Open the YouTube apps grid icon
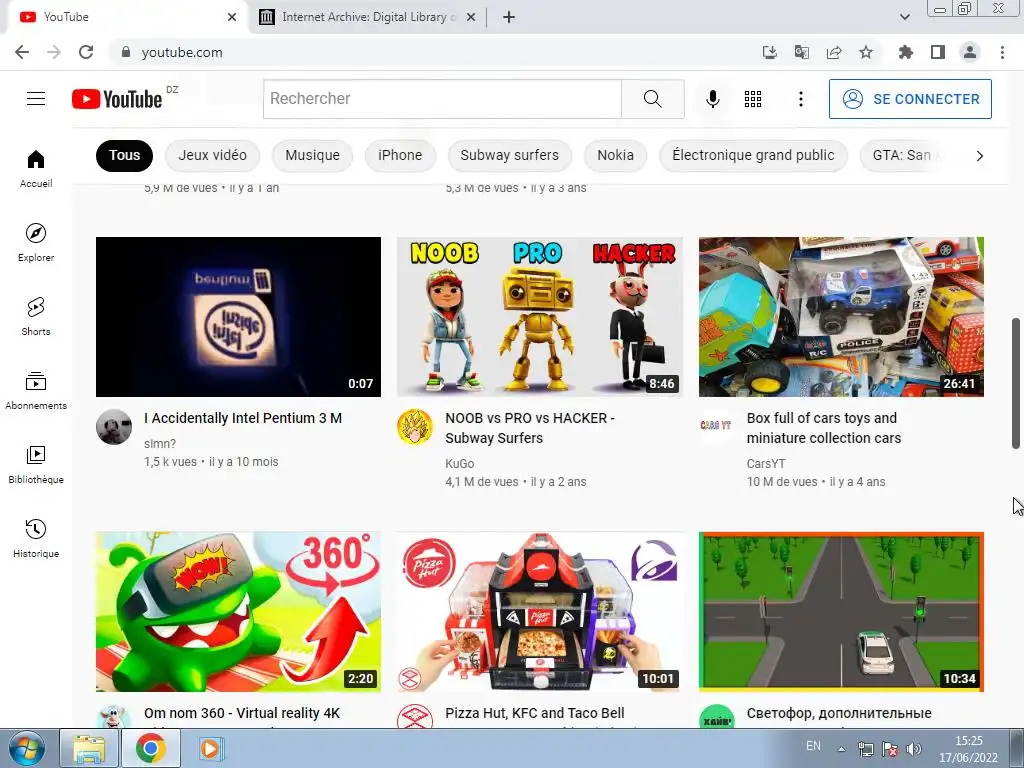Image resolution: width=1024 pixels, height=768 pixels. pyautogui.click(x=752, y=99)
